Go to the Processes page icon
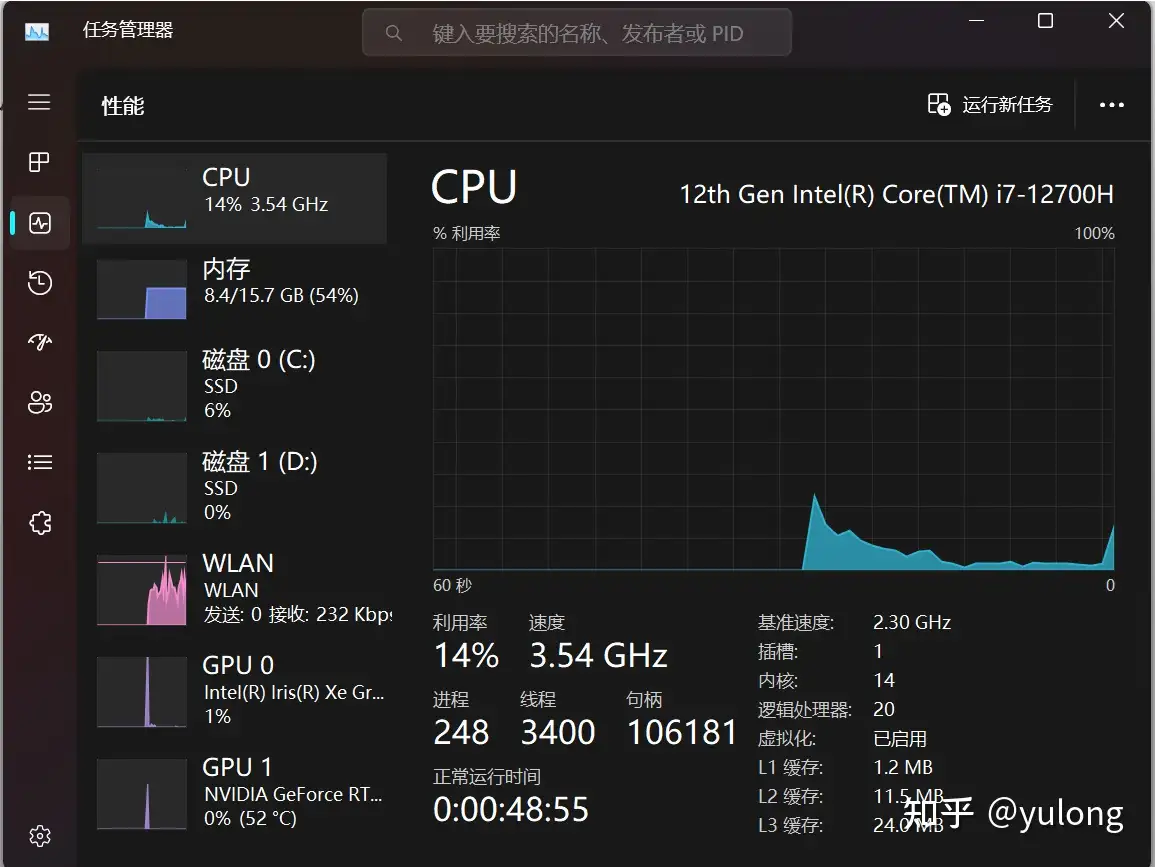The width and height of the screenshot is (1155, 867). click(39, 162)
